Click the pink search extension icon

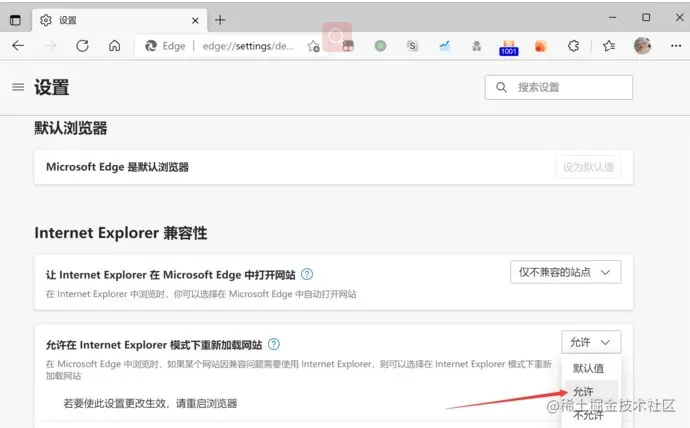337,37
